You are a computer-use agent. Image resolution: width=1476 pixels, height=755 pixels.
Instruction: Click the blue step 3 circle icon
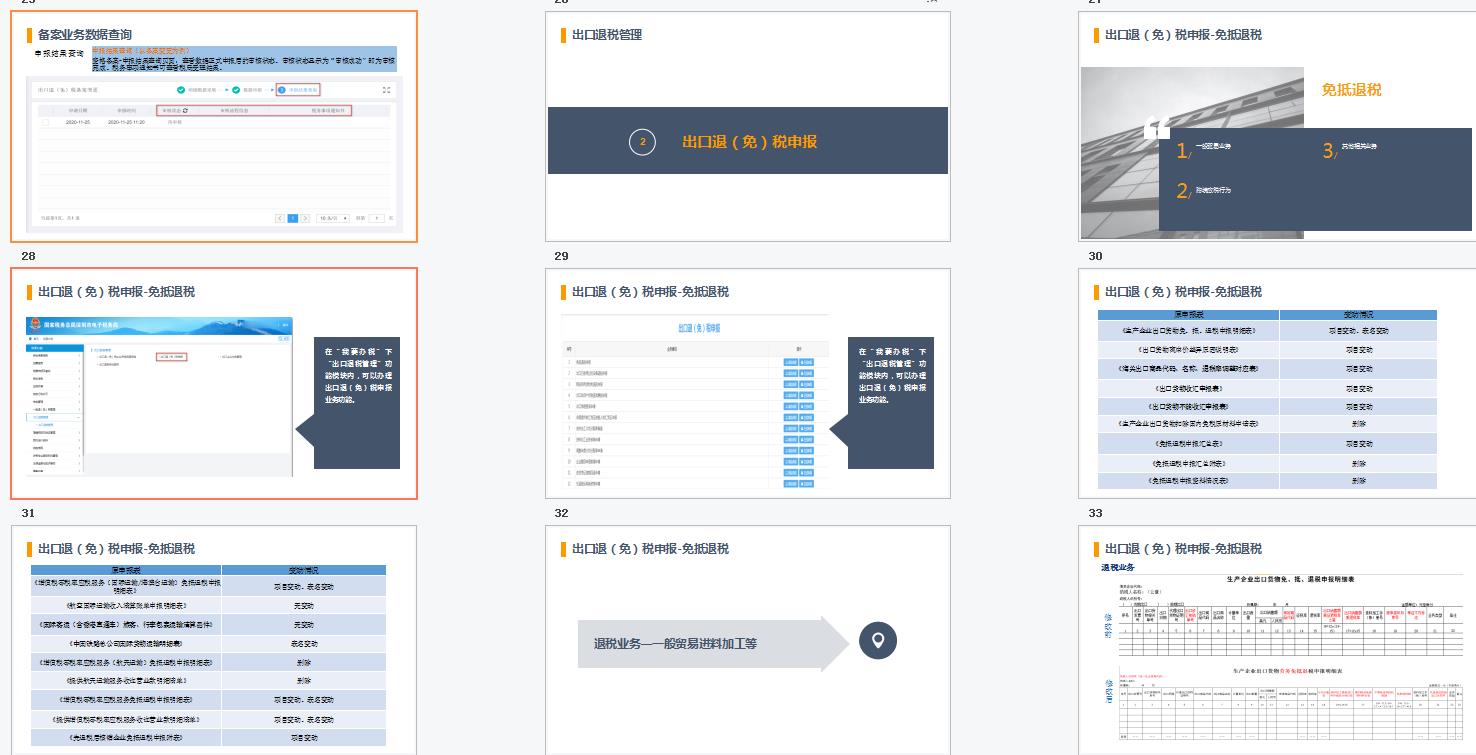[281, 90]
